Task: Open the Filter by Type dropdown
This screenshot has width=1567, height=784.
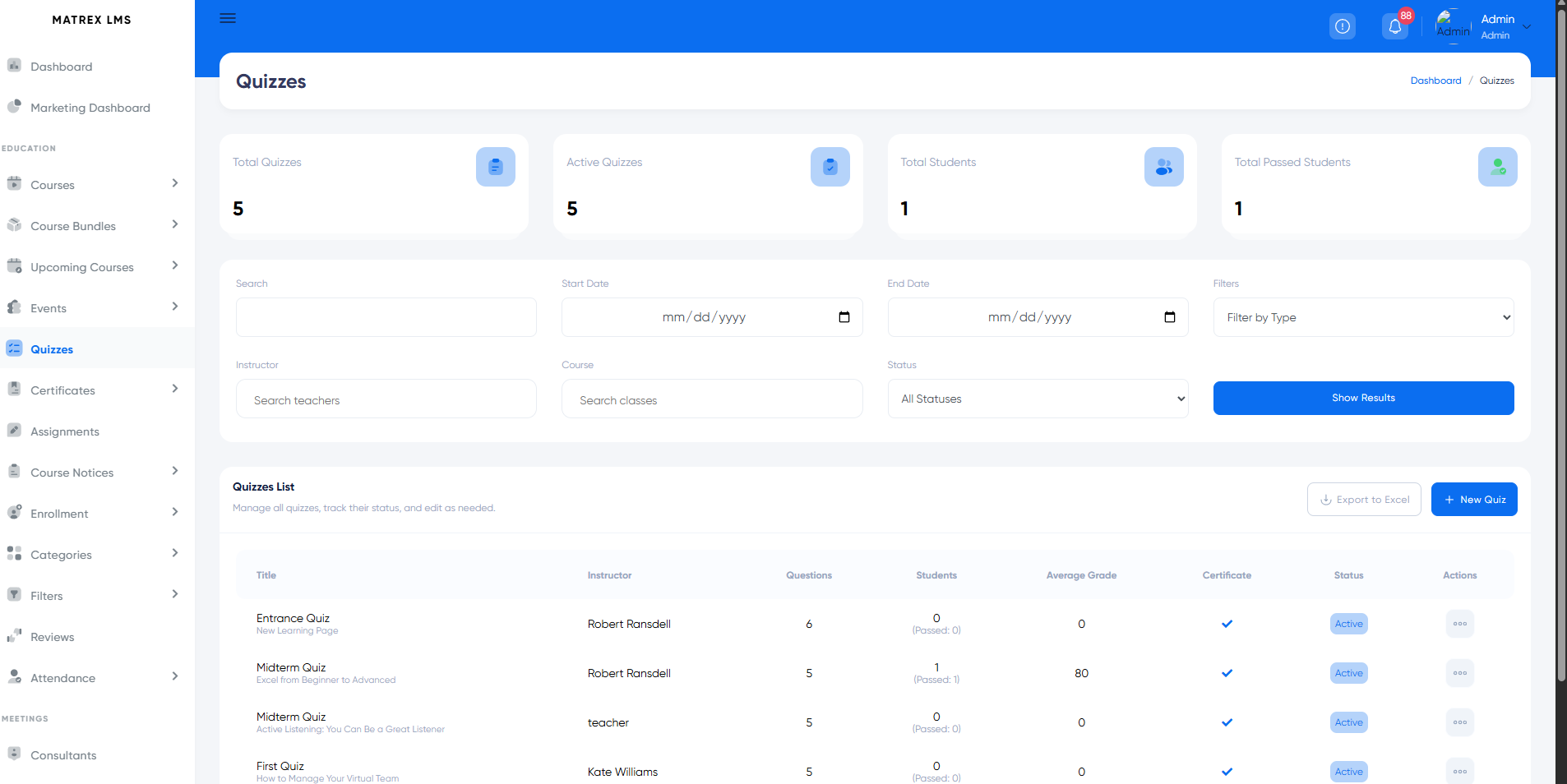Action: 1363,317
